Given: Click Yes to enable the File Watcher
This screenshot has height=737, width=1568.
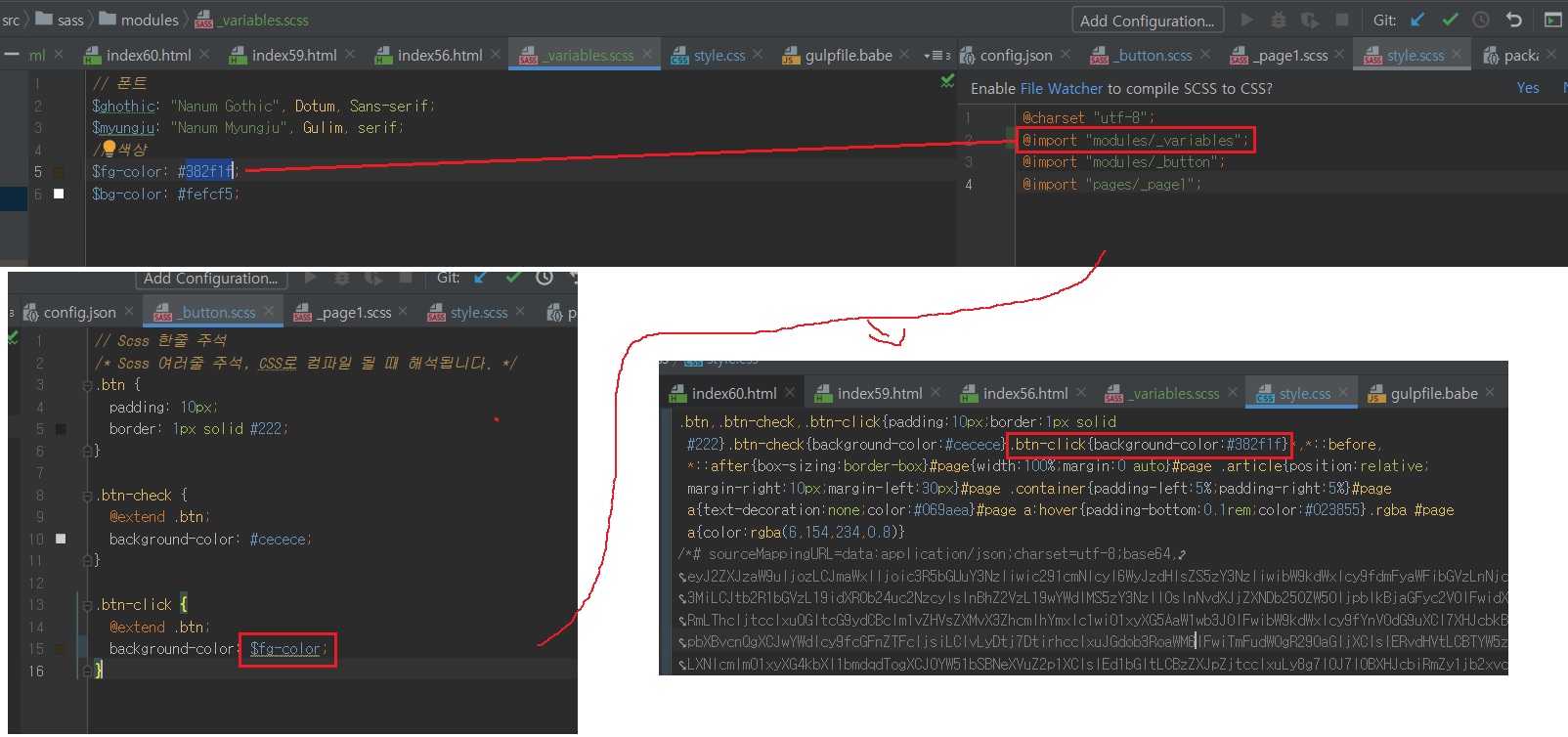Looking at the screenshot, I should (x=1527, y=88).
